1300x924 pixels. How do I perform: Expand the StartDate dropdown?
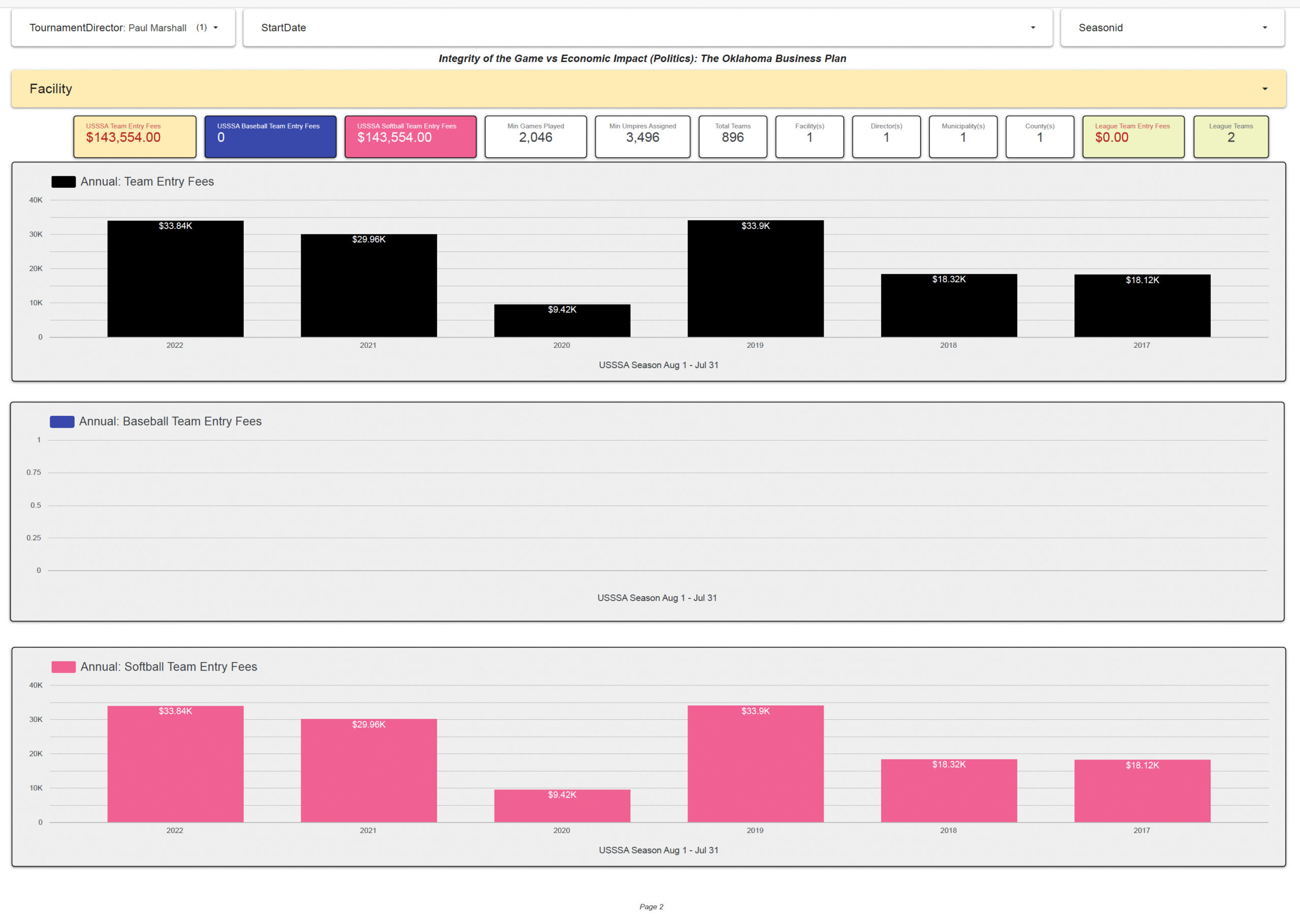coord(647,27)
